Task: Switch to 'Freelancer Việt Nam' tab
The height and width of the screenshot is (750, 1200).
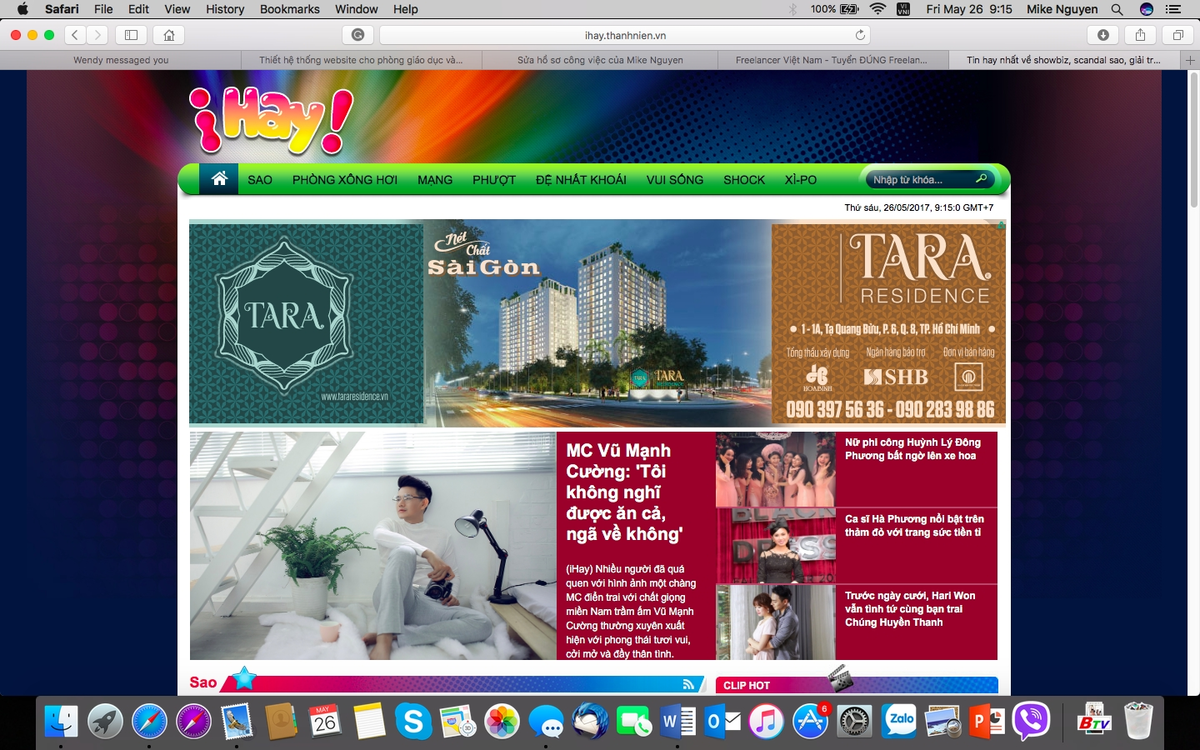Action: (832, 60)
